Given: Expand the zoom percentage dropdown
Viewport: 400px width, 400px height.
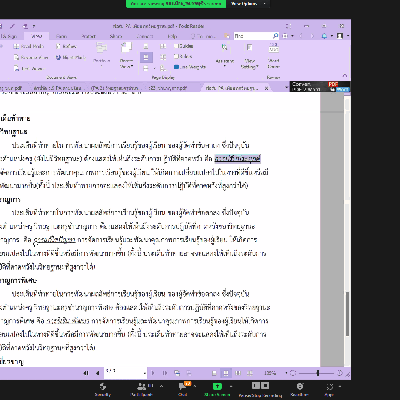Looking at the screenshot, I should [286, 373].
